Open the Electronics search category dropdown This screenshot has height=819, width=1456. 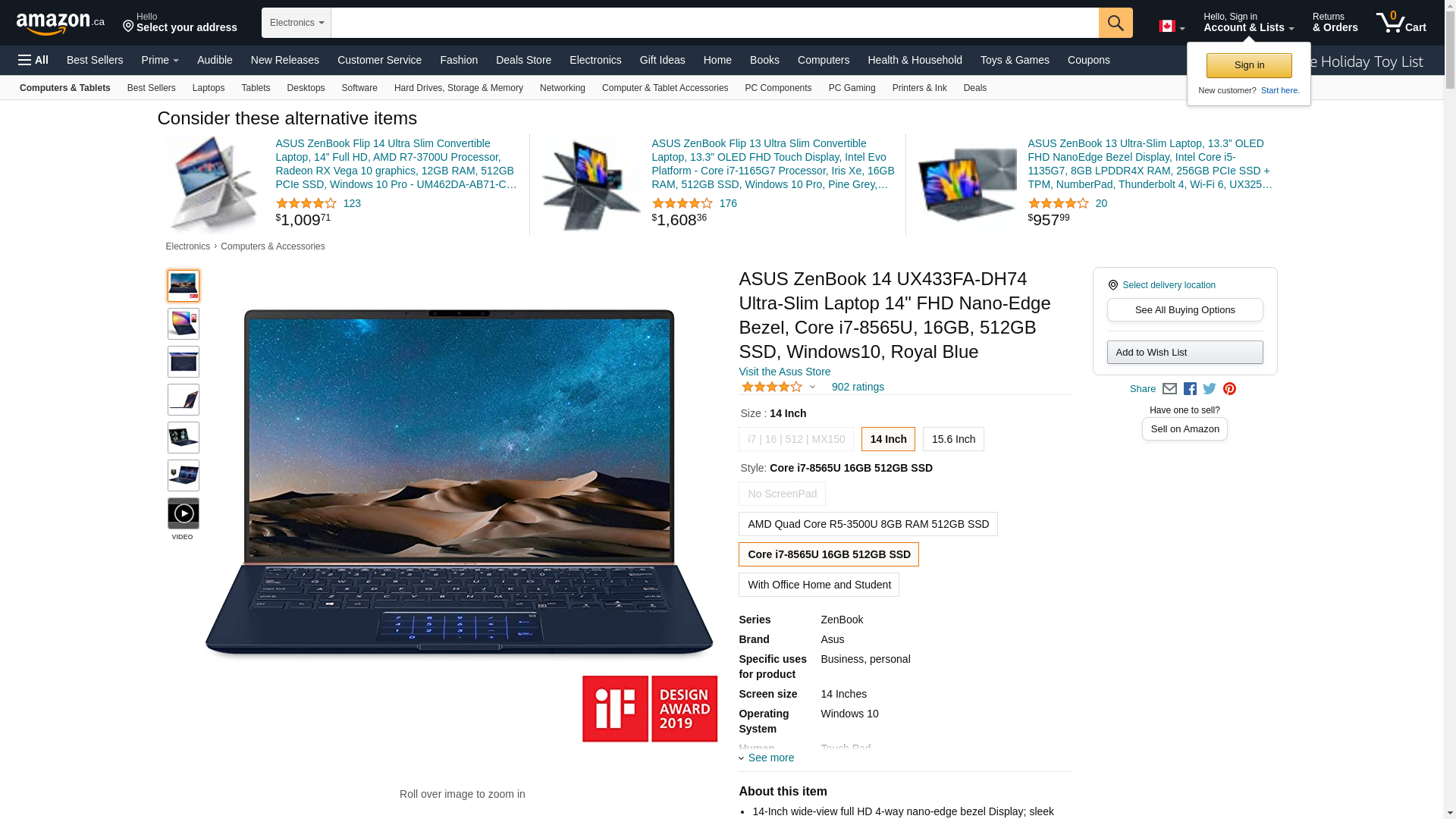click(297, 23)
